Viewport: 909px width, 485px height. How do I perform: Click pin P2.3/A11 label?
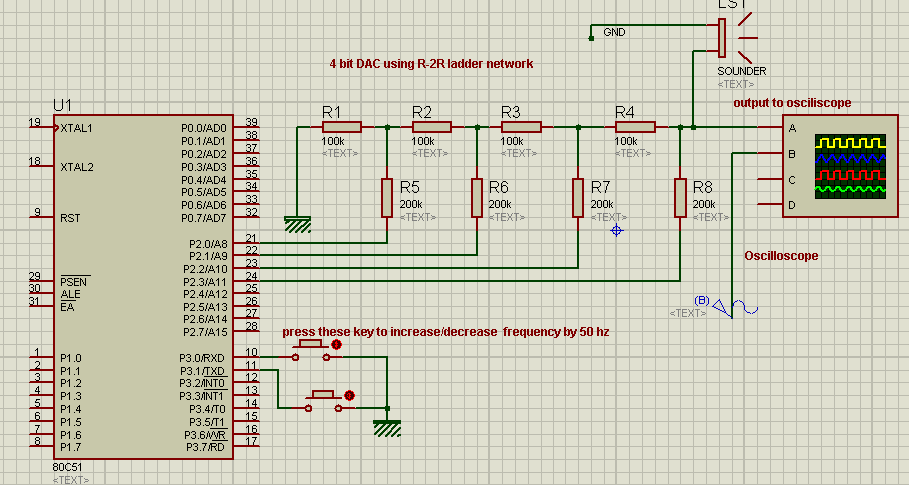206,282
